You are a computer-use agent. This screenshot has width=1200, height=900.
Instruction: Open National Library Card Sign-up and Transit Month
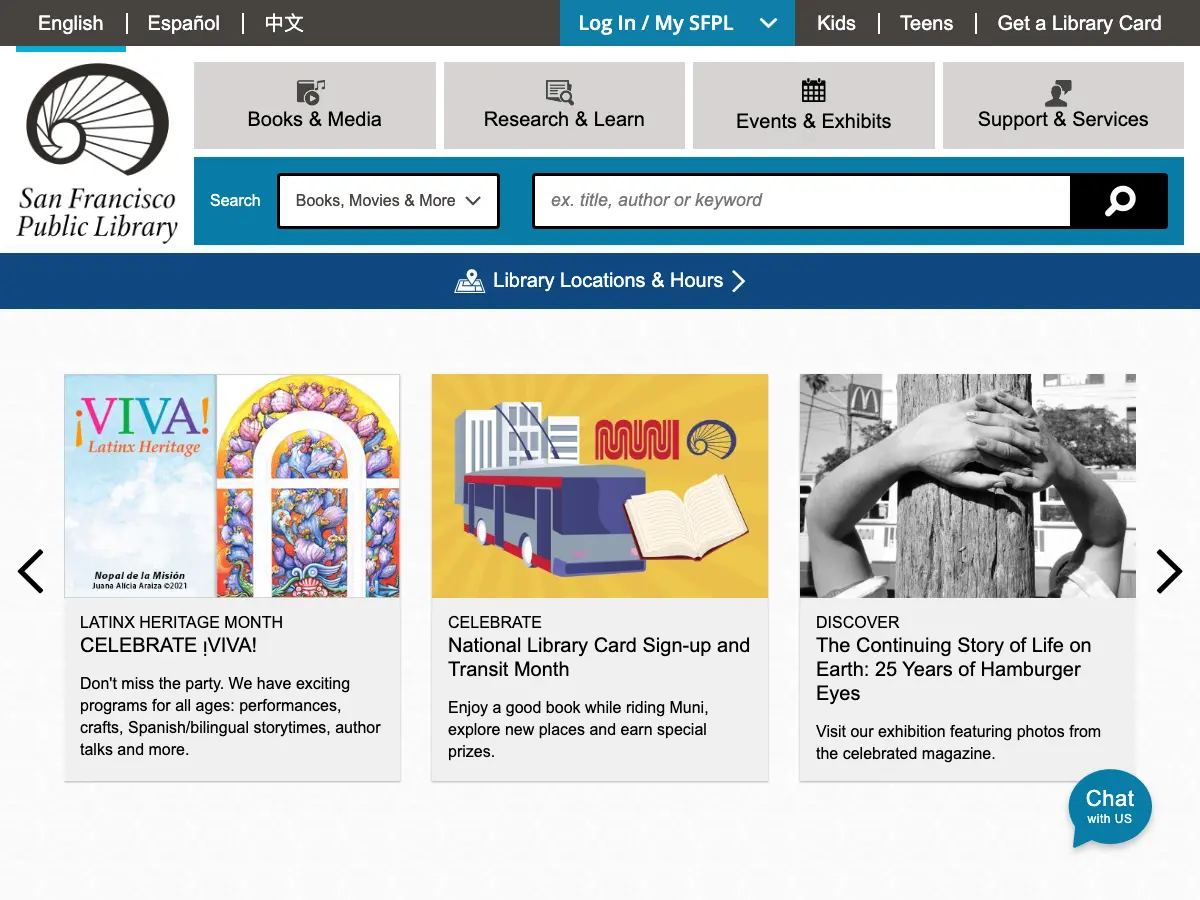pos(599,658)
